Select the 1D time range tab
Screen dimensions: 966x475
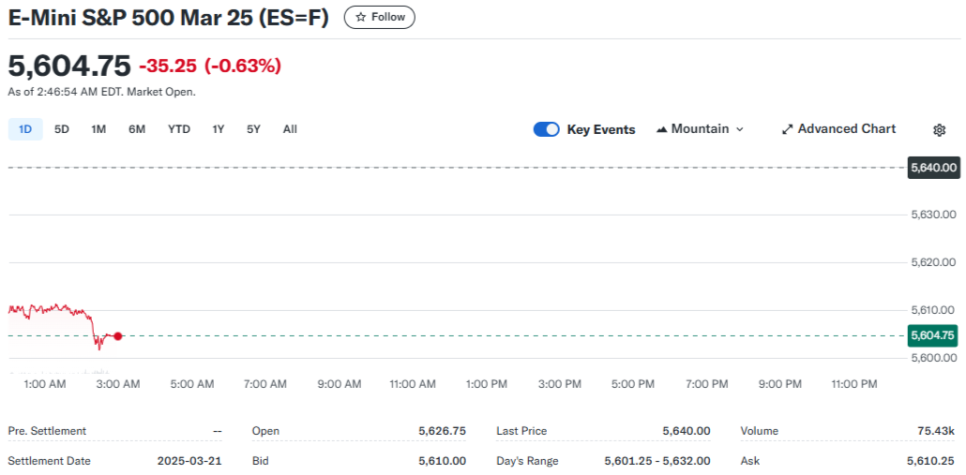[x=25, y=129]
